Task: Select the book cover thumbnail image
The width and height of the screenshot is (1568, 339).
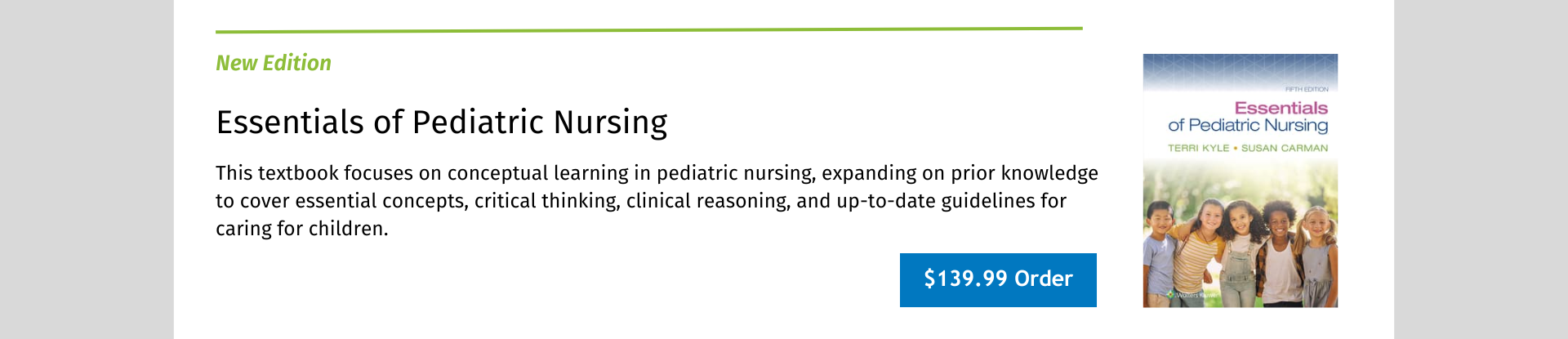Action: tap(1240, 181)
